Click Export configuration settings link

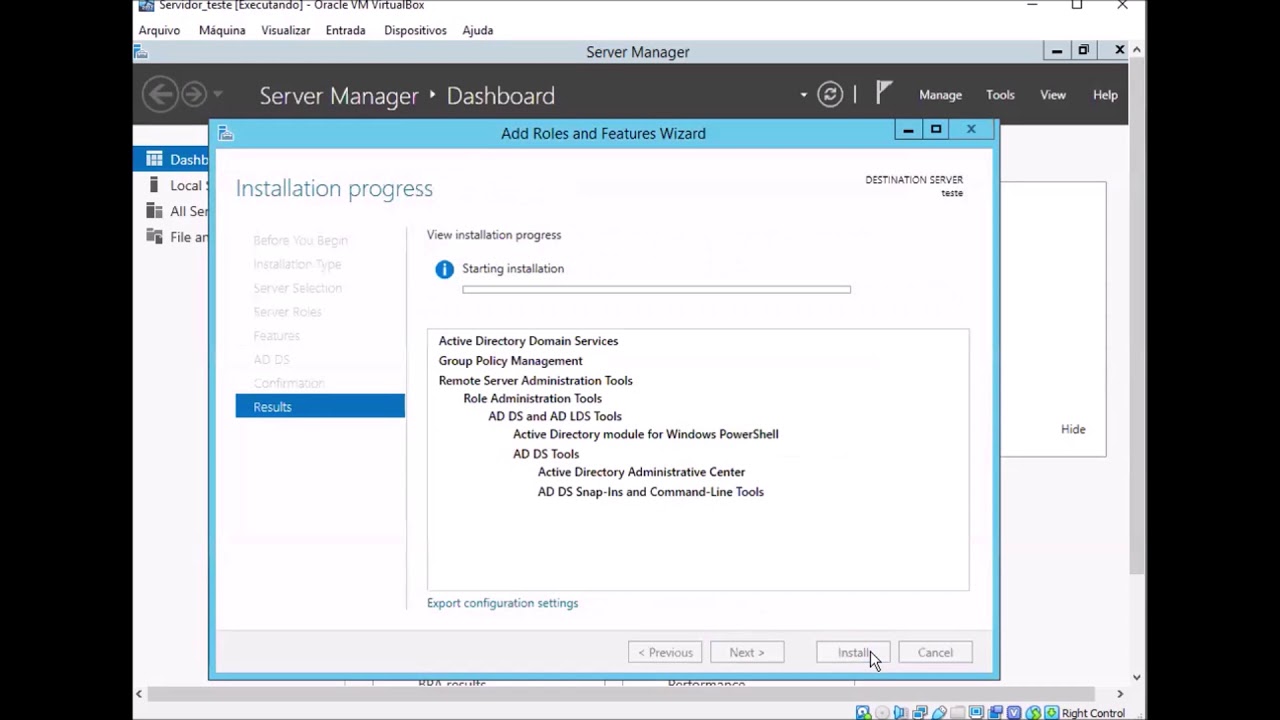[x=502, y=603]
